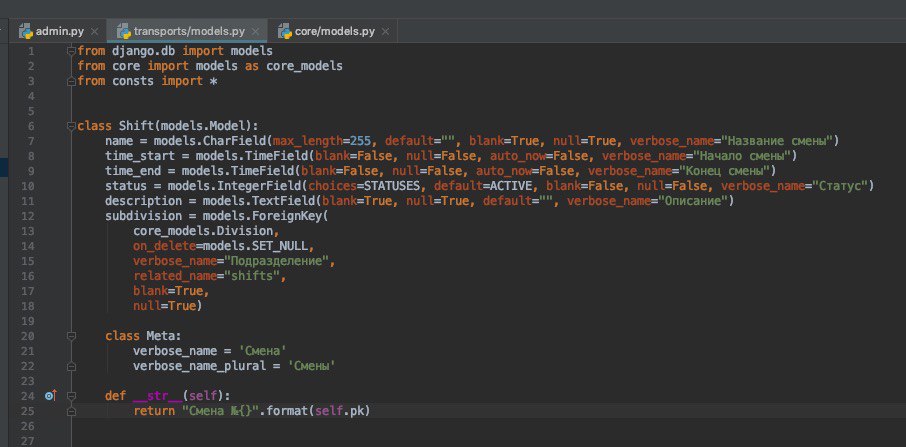
Task: Click the "Начало смены" string
Action: 741,156
